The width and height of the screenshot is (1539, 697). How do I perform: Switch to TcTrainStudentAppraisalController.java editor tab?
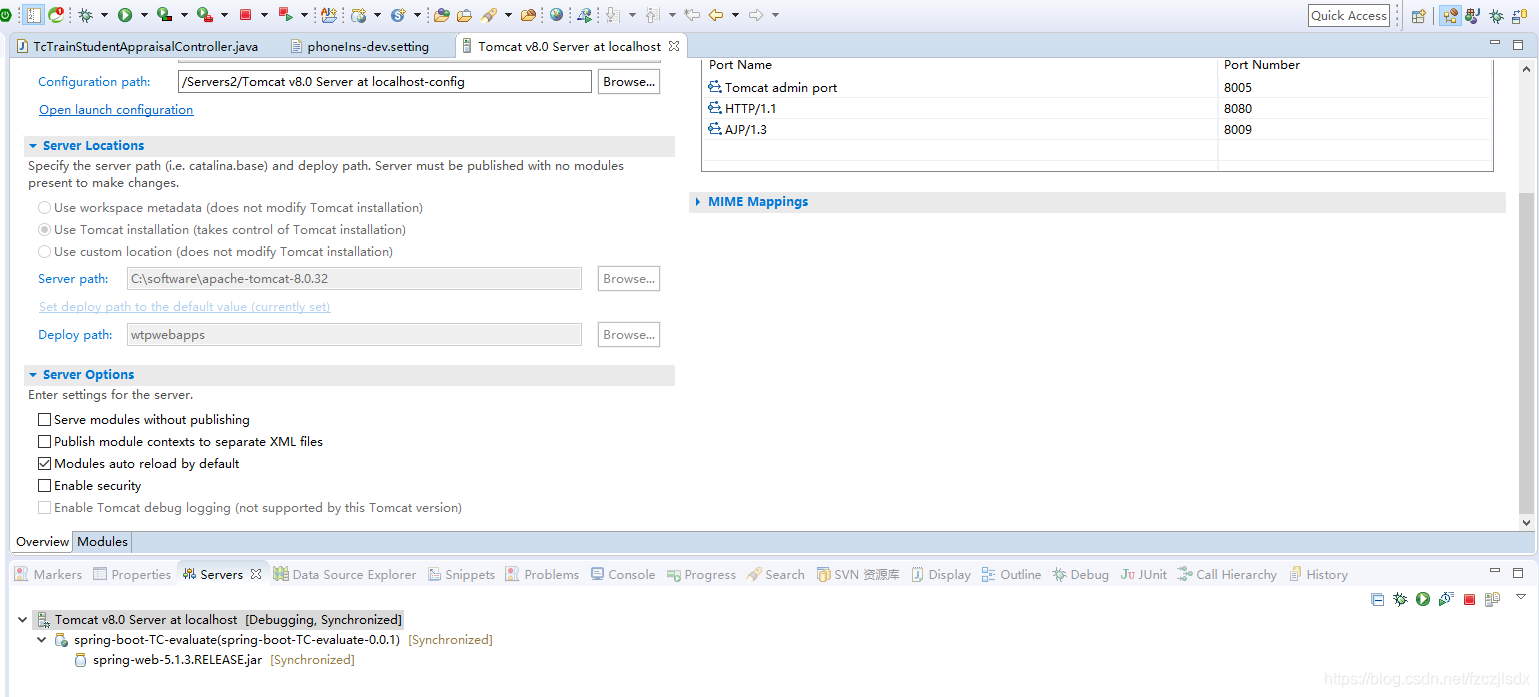click(137, 46)
